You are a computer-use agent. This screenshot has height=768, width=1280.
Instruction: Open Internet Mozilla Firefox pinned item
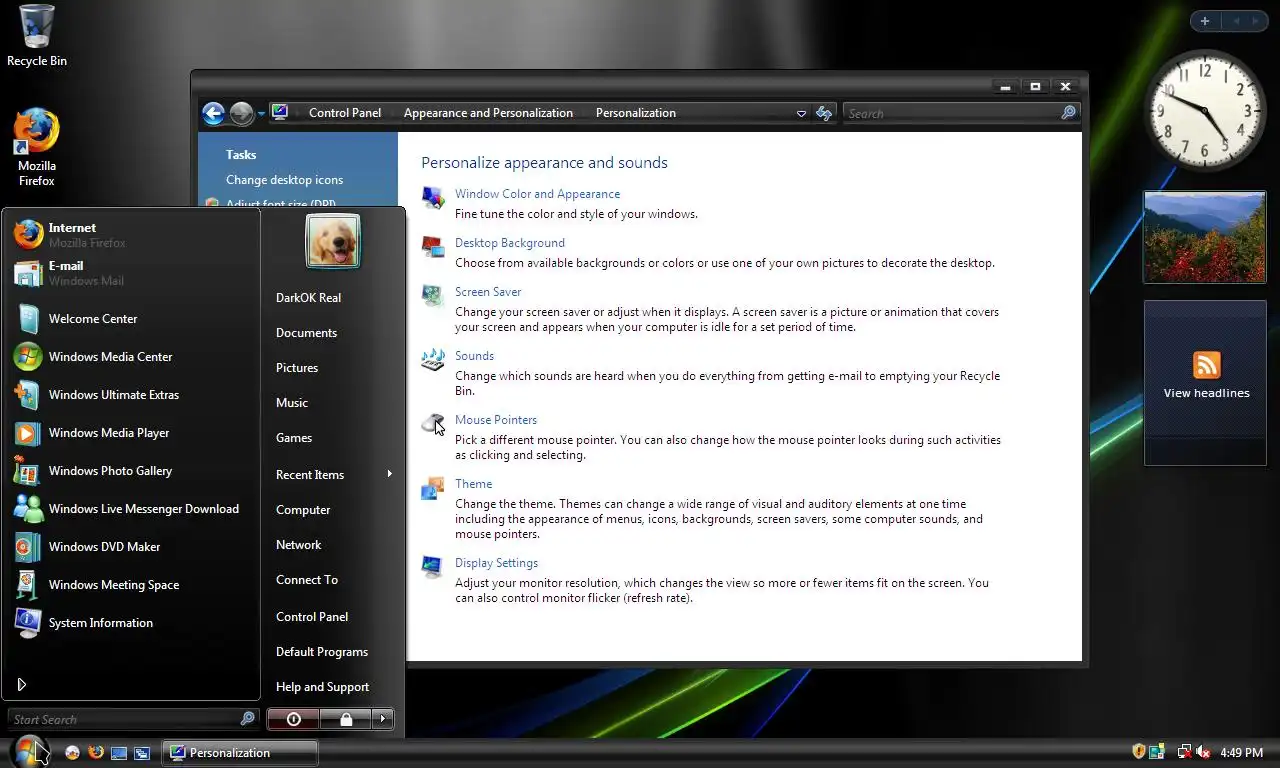pos(133,235)
